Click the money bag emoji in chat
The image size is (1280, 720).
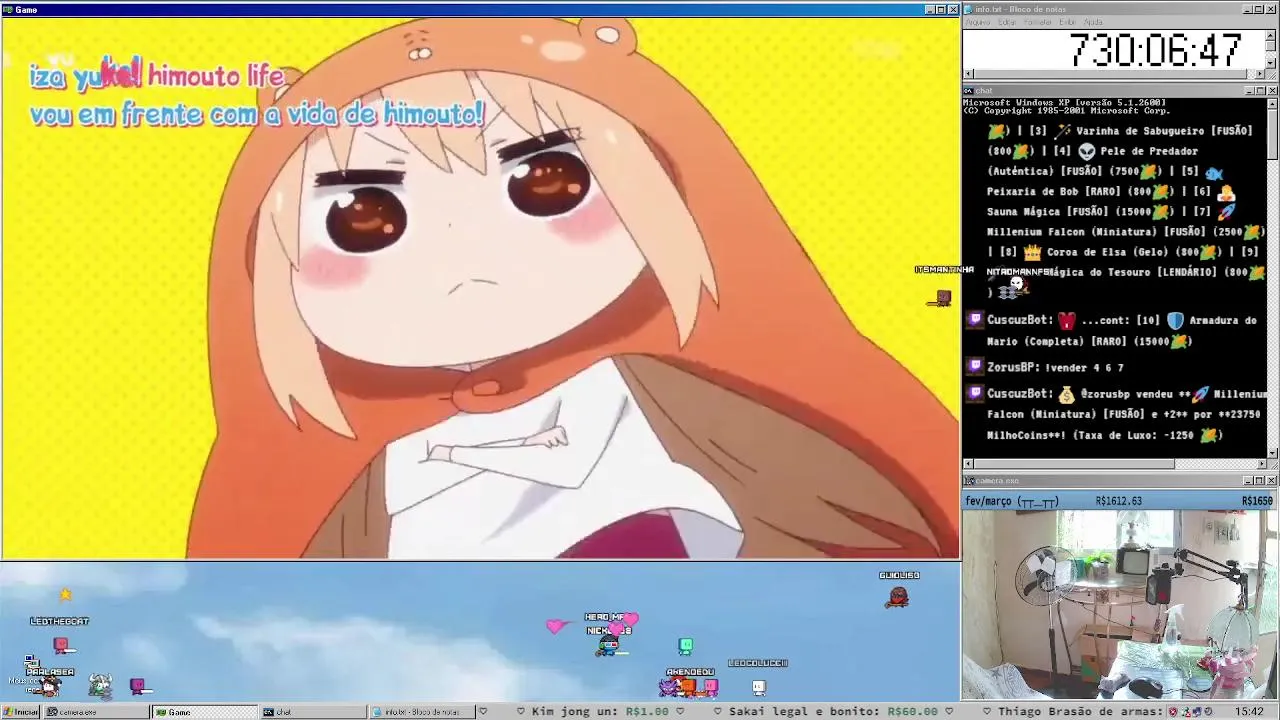tap(1067, 395)
